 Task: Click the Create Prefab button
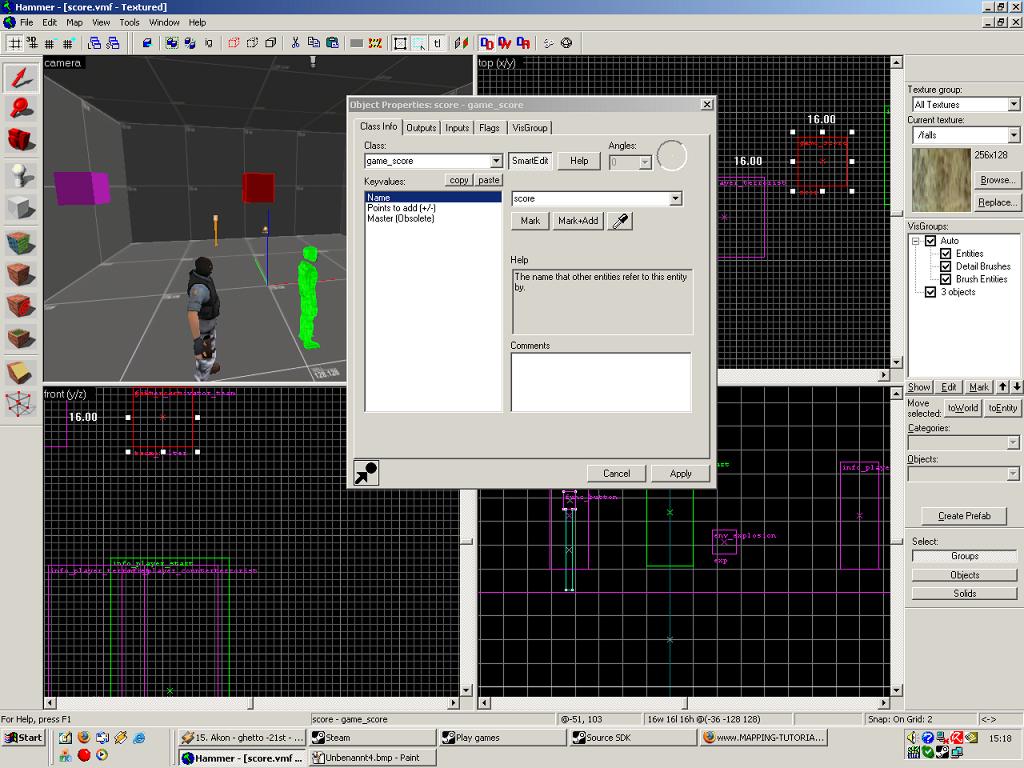[x=964, y=516]
